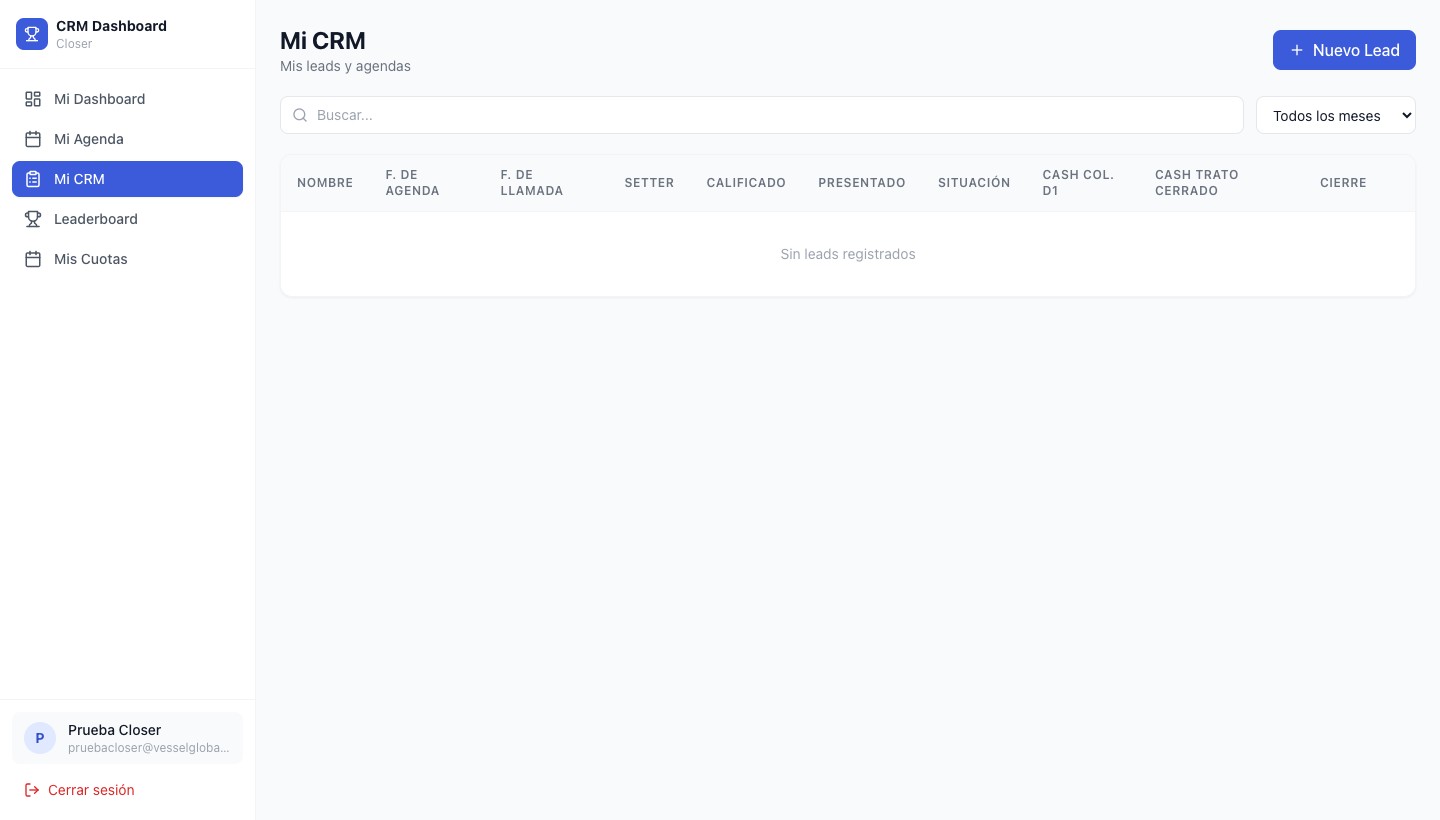Viewport: 1440px width, 820px height.
Task: Select the grid icon beside Mi Dashboard
Action: click(33, 99)
